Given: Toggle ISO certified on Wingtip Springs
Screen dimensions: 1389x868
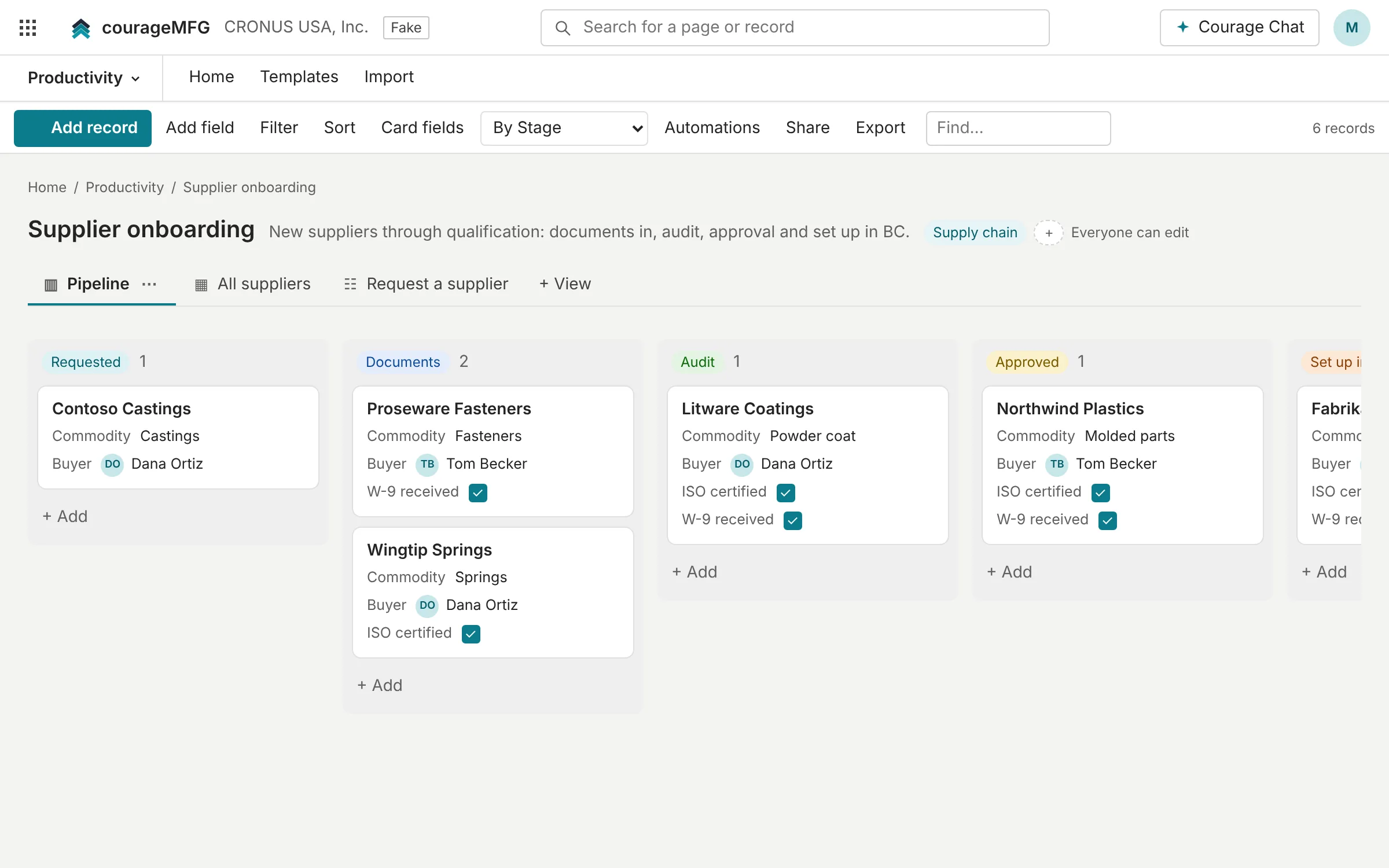Looking at the screenshot, I should [471, 634].
